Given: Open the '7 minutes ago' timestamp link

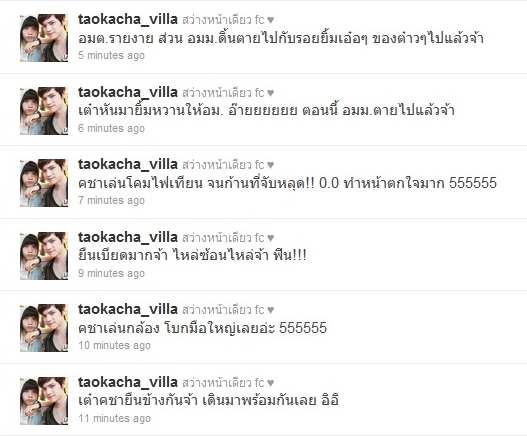Looking at the screenshot, I should (x=112, y=200).
